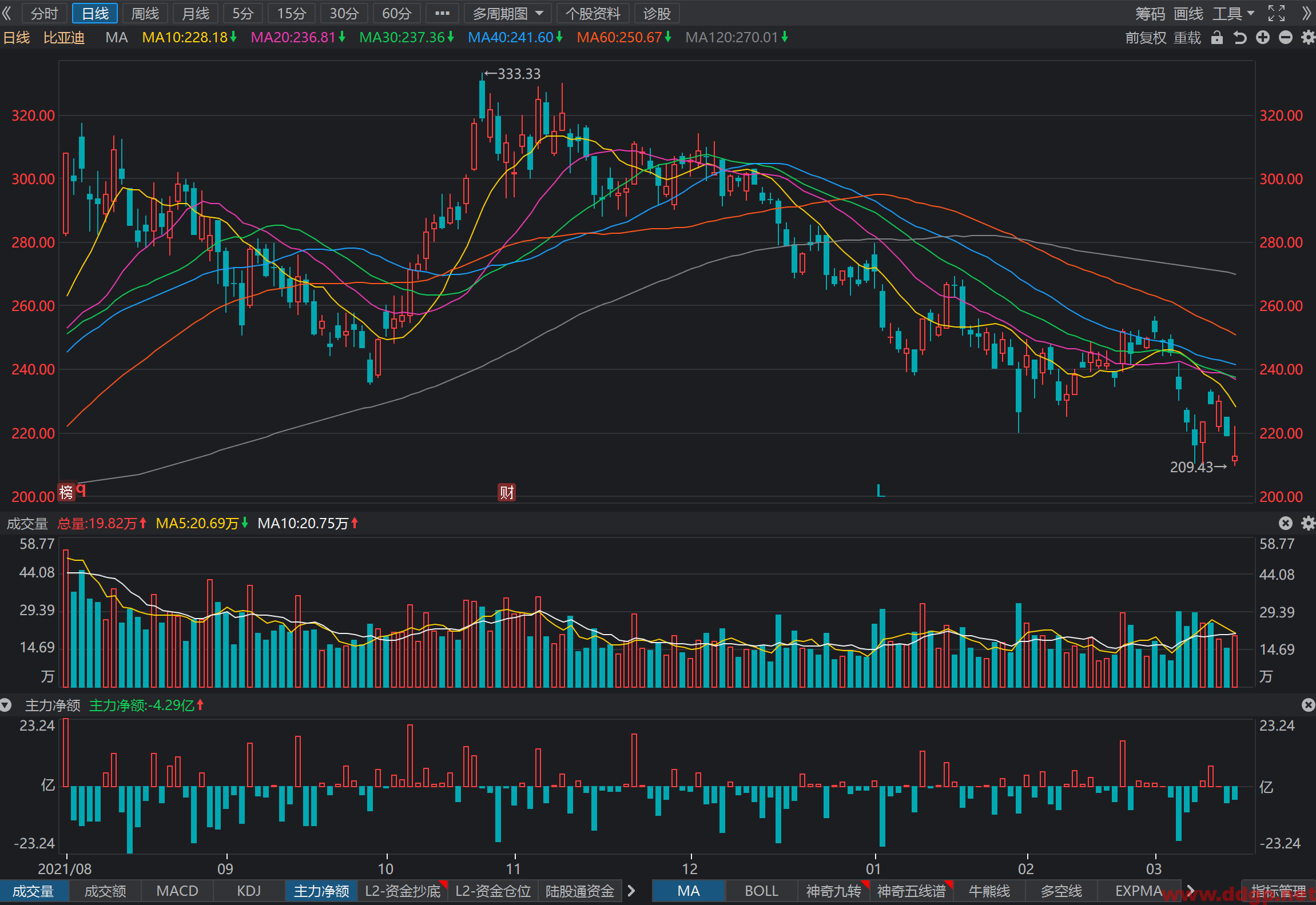Collapse the 主力净额 panel triangle
The image size is (1316, 905).
(6, 705)
